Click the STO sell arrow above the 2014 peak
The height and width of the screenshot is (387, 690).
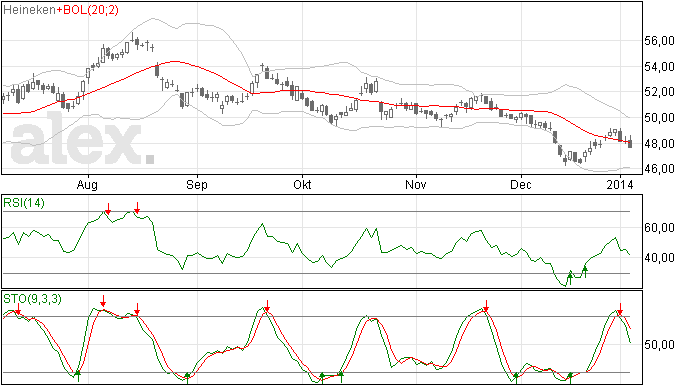click(x=620, y=309)
